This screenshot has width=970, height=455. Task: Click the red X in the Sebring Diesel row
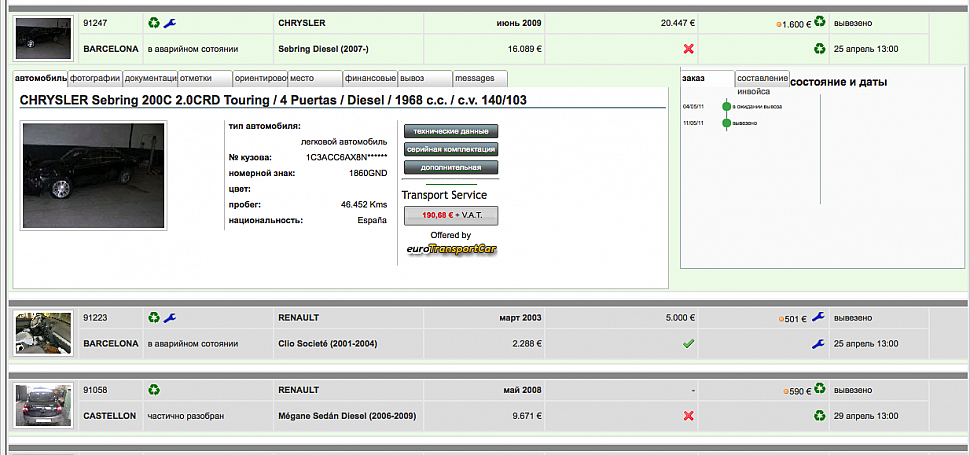pyautogui.click(x=689, y=49)
